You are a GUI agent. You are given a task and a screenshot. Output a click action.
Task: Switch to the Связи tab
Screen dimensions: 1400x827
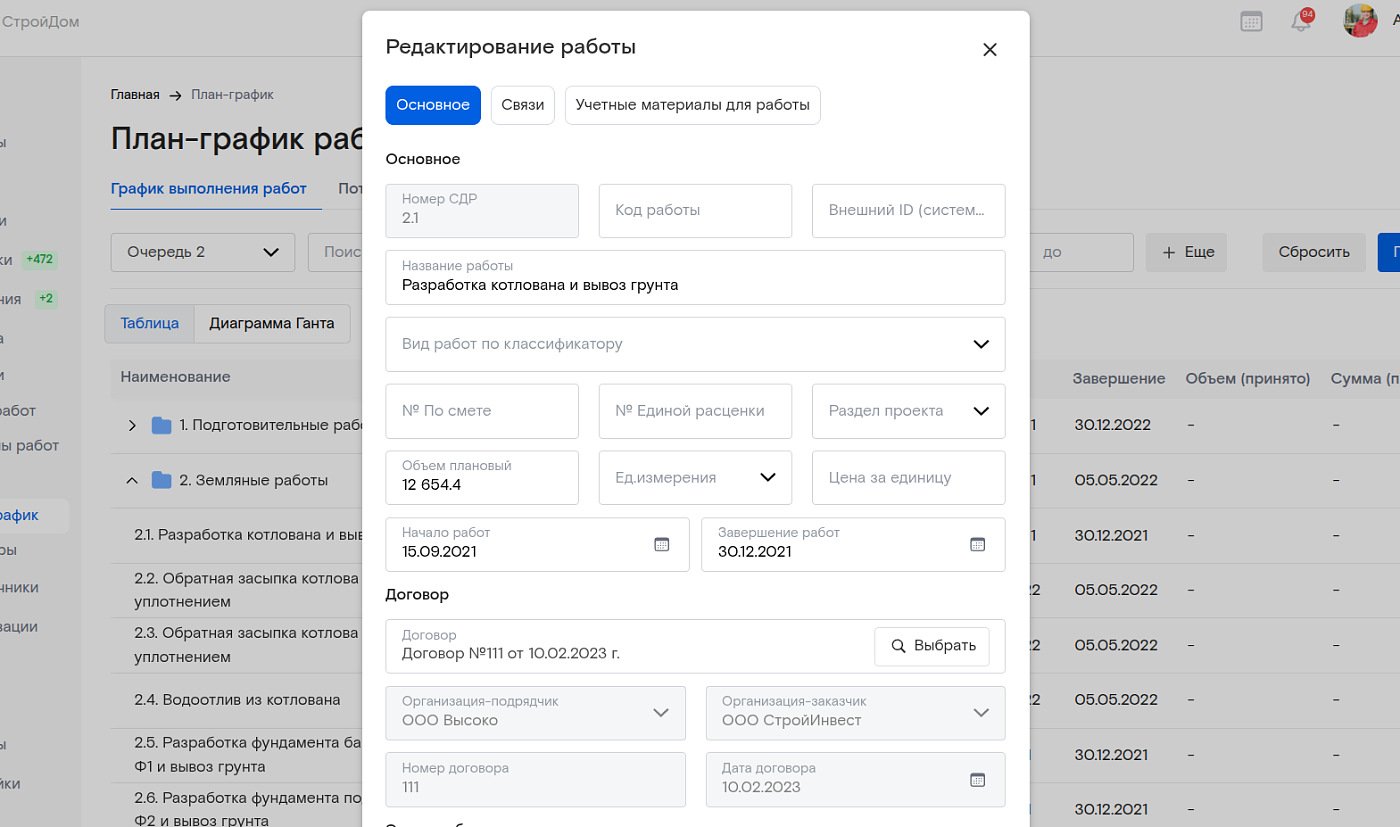click(x=522, y=105)
